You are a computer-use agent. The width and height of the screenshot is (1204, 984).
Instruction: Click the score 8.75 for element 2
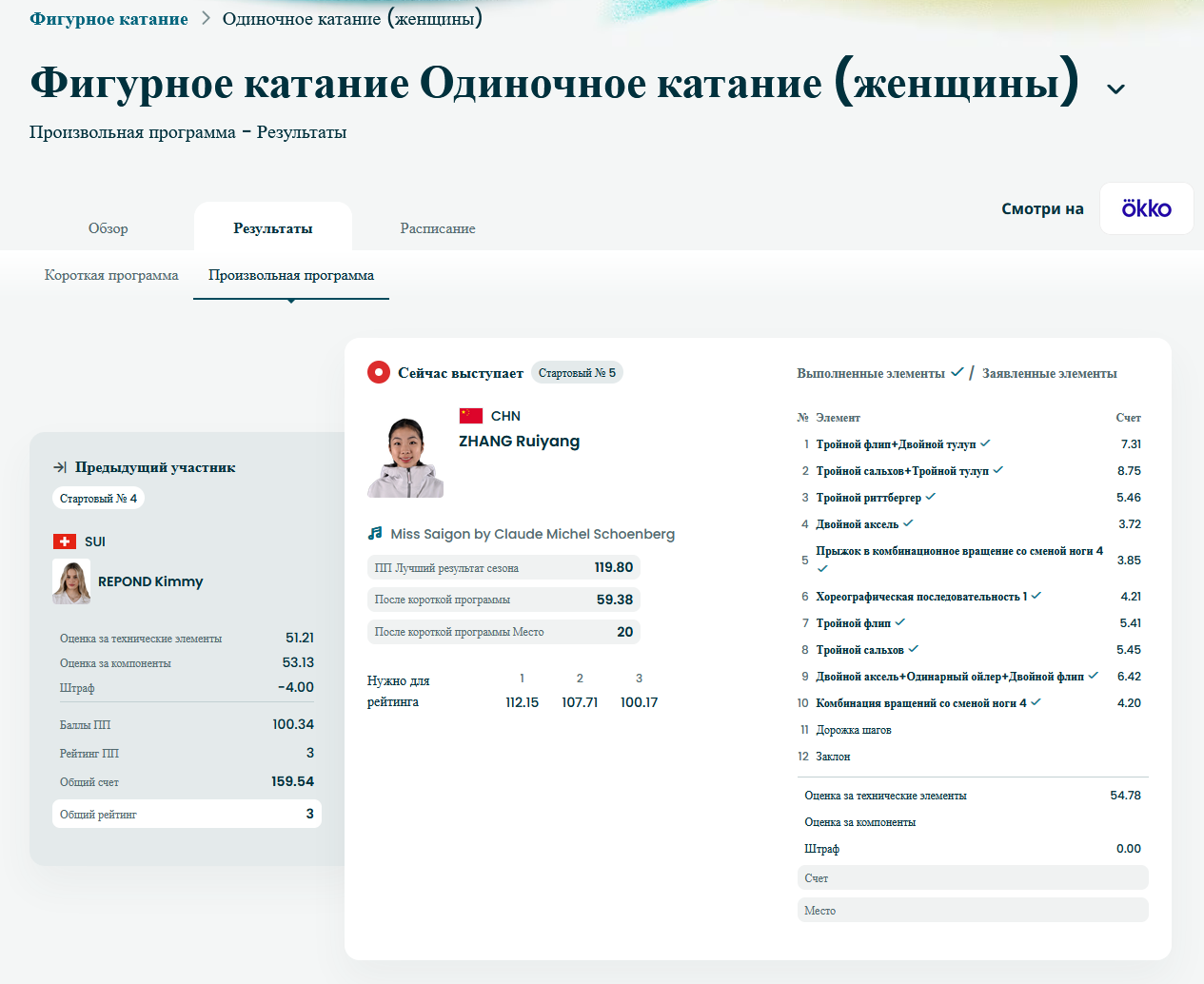pos(1129,470)
